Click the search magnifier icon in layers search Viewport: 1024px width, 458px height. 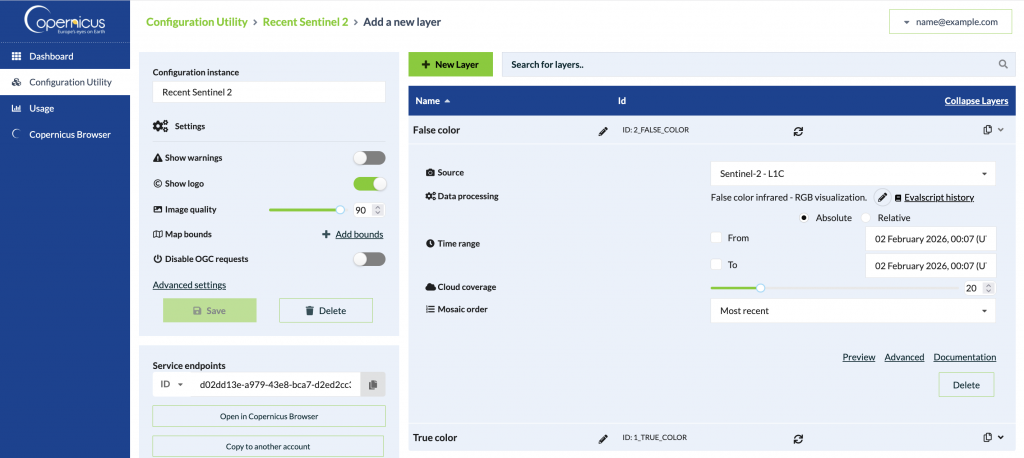click(1003, 65)
